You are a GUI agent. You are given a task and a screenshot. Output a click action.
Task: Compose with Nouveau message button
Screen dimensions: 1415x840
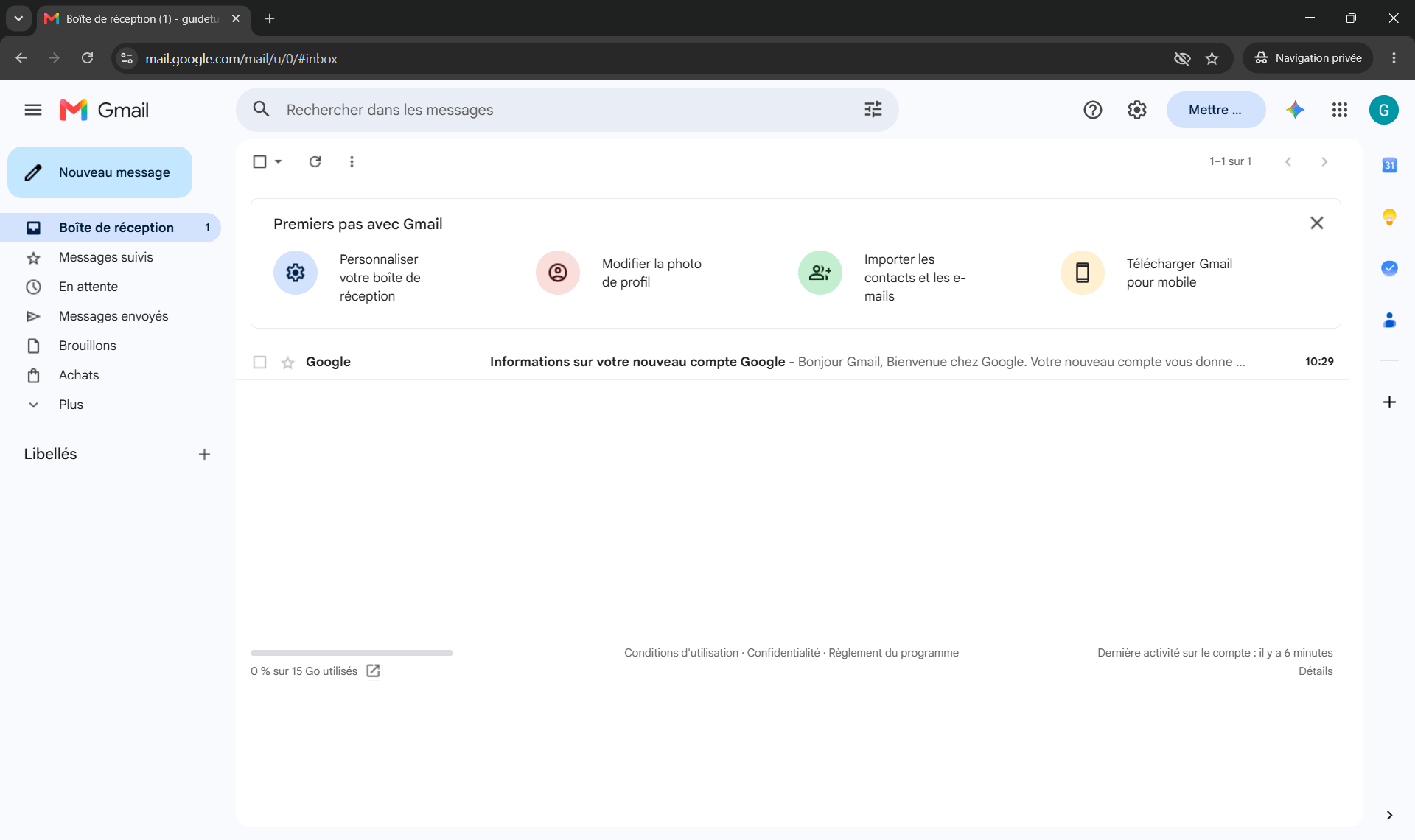[x=99, y=172]
